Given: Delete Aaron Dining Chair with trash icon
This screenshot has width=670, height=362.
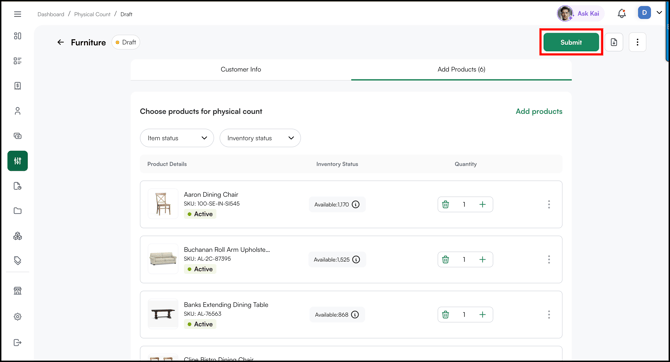Looking at the screenshot, I should click(445, 204).
